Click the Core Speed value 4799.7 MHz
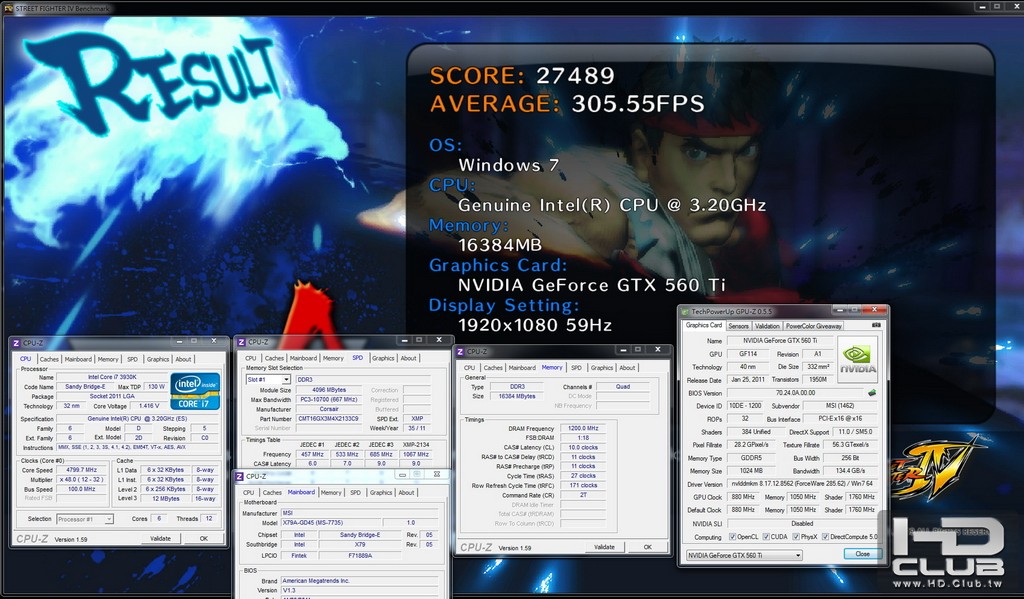This screenshot has height=599, width=1024. (82, 470)
